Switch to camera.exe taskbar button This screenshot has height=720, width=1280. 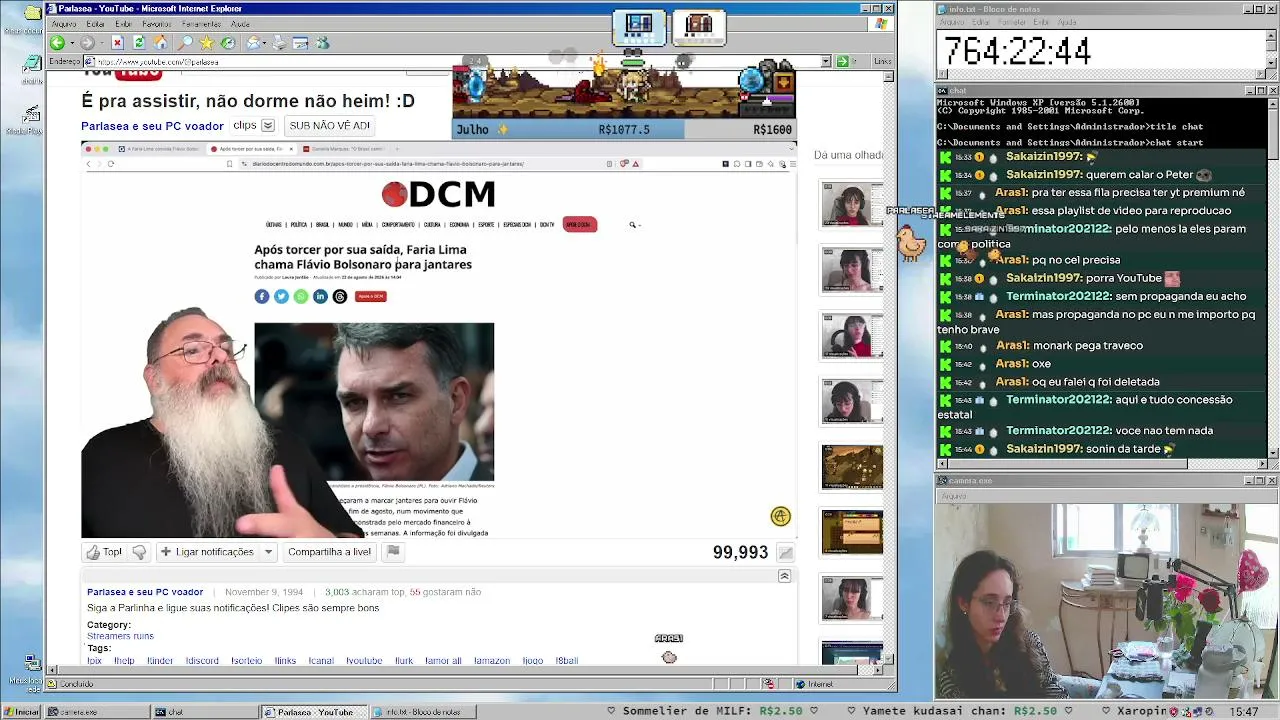pyautogui.click(x=96, y=712)
